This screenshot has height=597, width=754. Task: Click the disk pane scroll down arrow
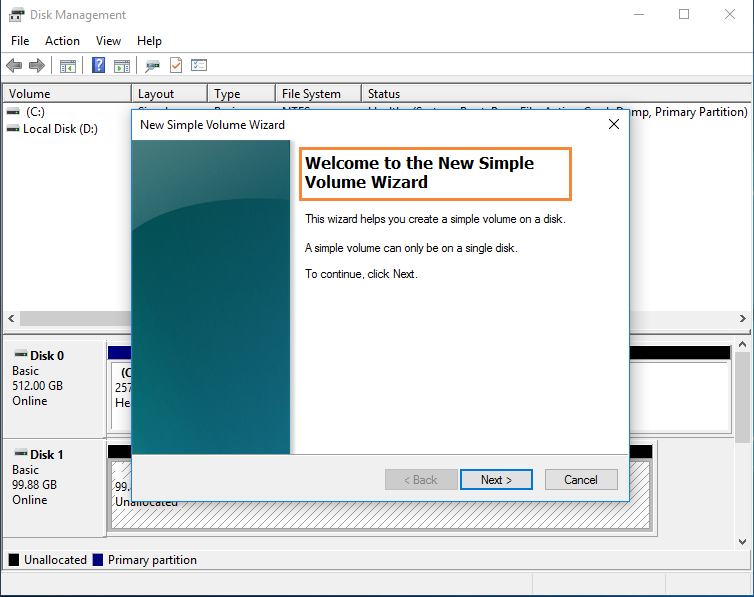coord(742,542)
